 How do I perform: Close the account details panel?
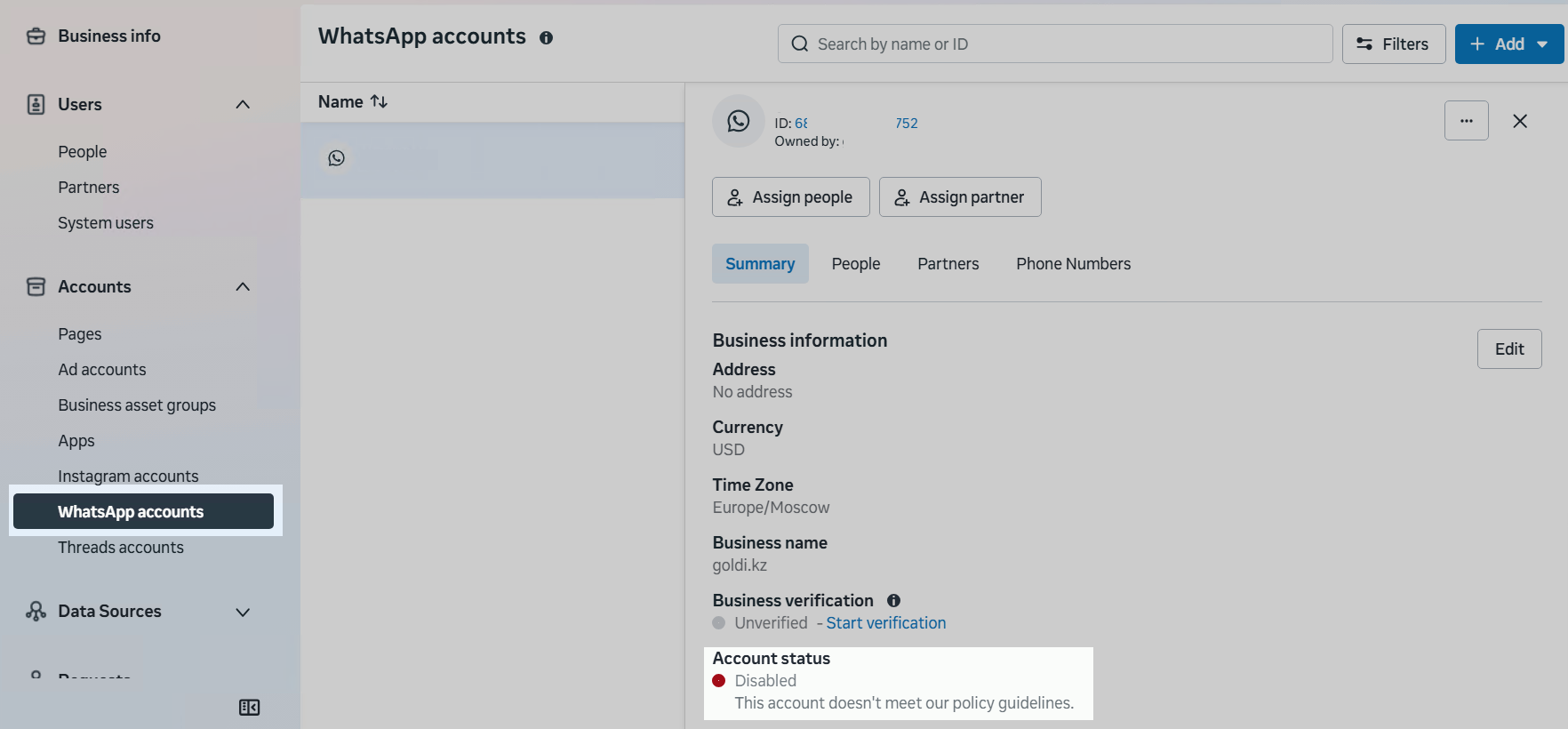click(x=1519, y=121)
